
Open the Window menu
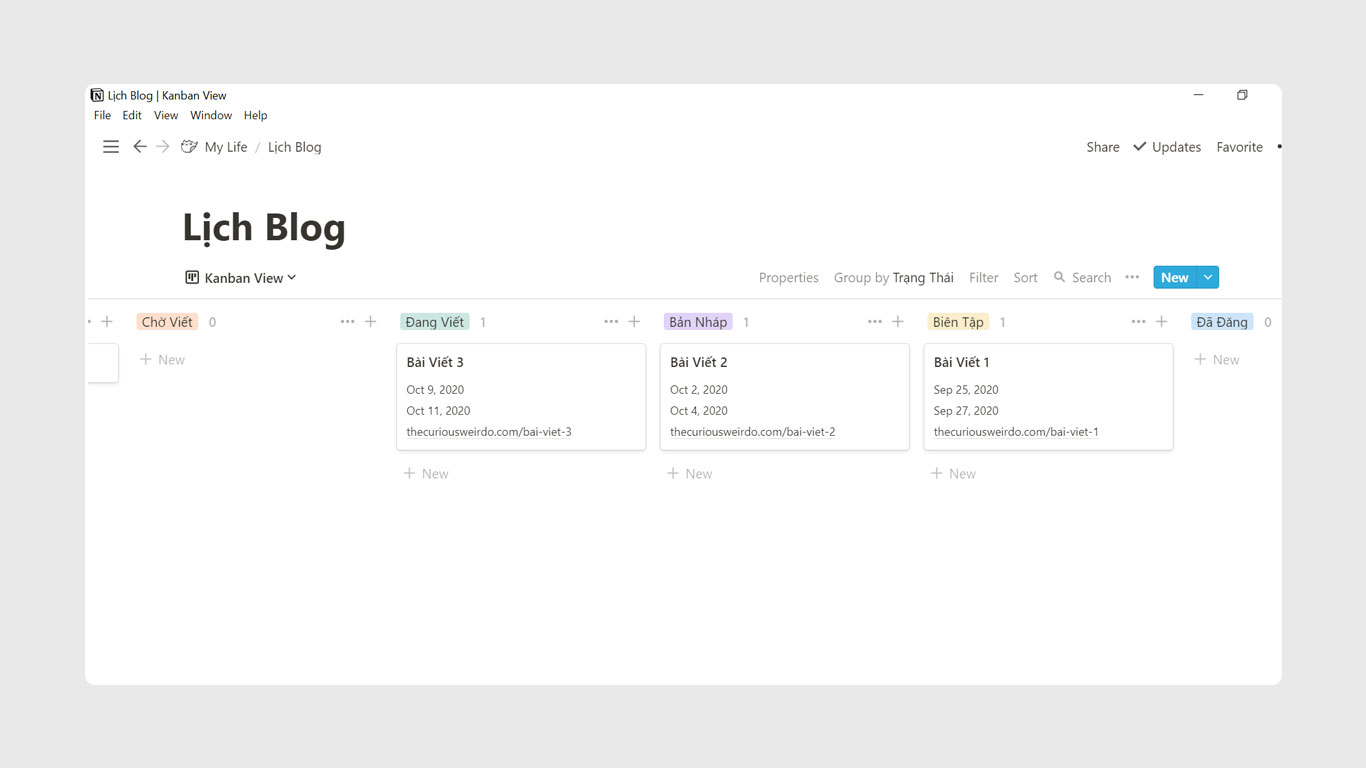pyautogui.click(x=211, y=115)
